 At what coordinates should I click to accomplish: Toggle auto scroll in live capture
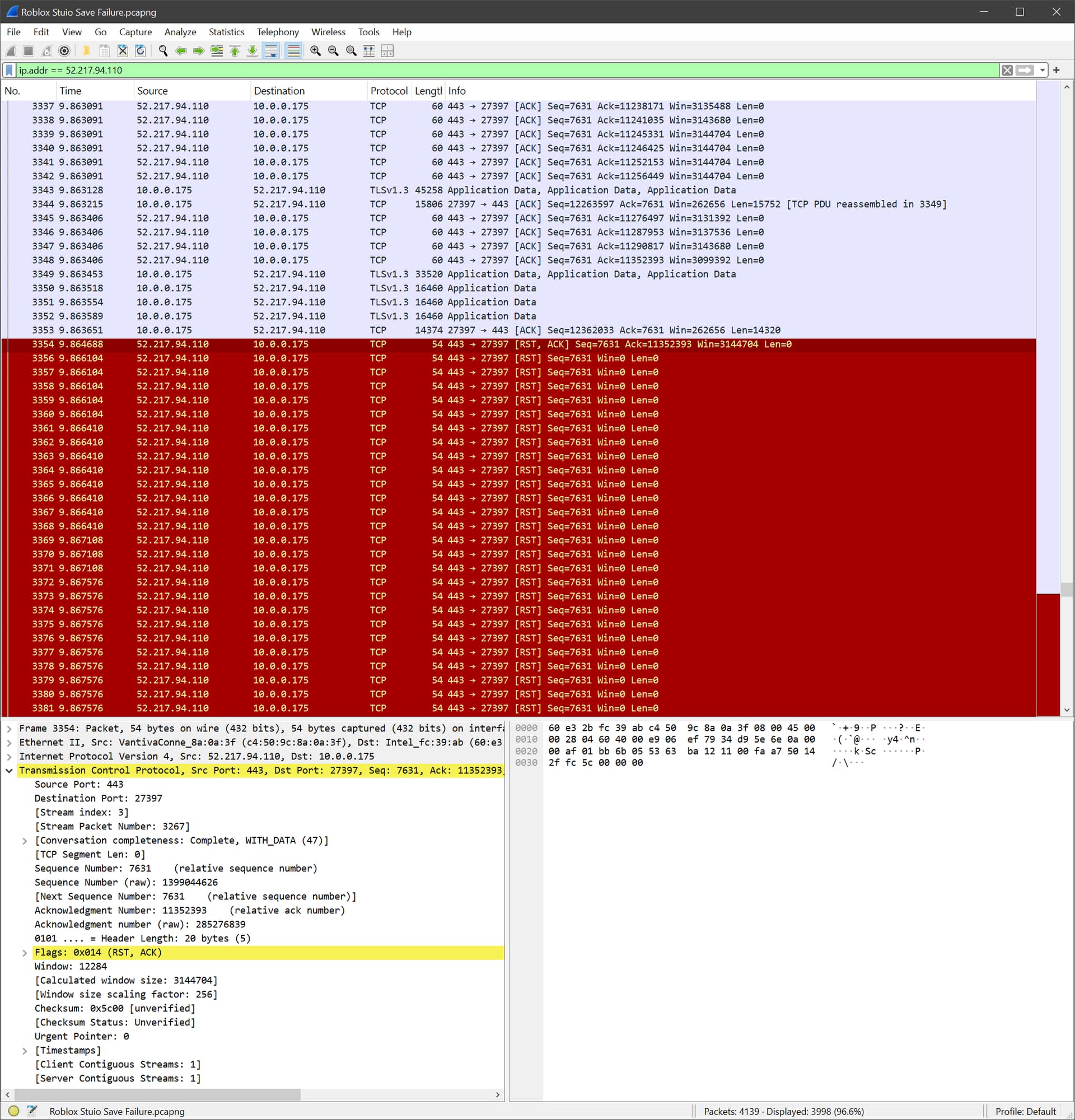click(270, 51)
